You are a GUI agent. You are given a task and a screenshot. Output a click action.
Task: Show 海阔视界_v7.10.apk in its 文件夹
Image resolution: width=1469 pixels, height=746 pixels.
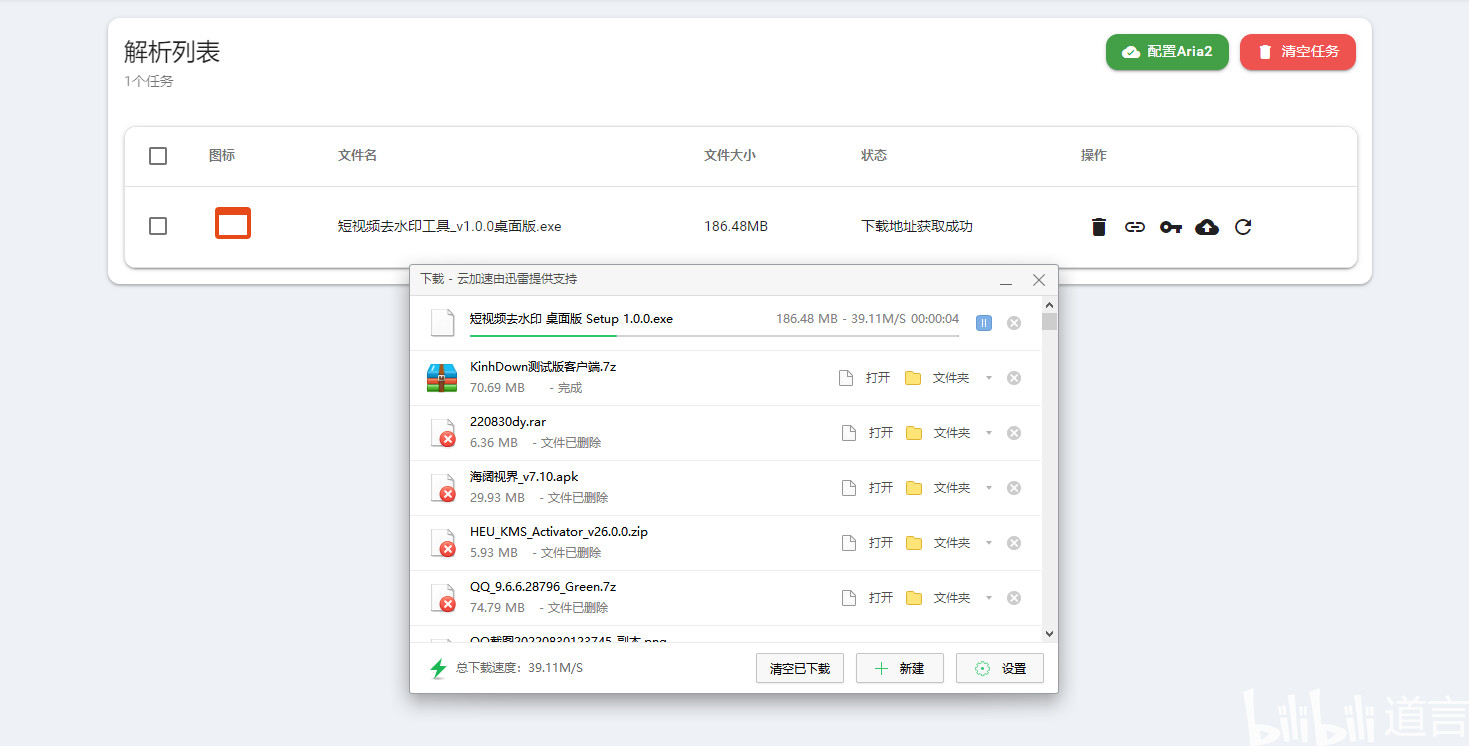(938, 488)
